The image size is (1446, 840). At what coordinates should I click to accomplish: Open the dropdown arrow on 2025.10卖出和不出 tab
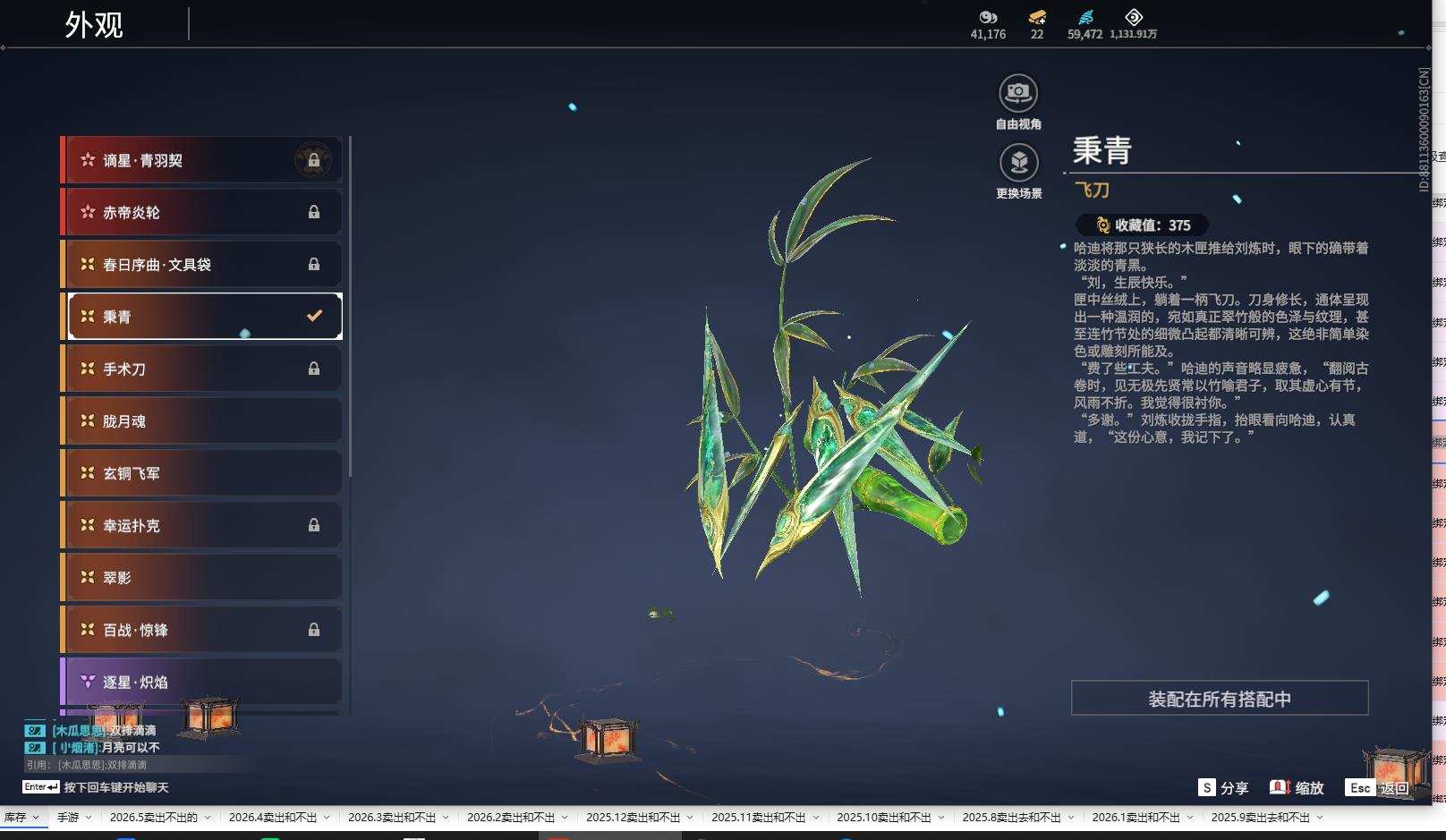click(940, 818)
